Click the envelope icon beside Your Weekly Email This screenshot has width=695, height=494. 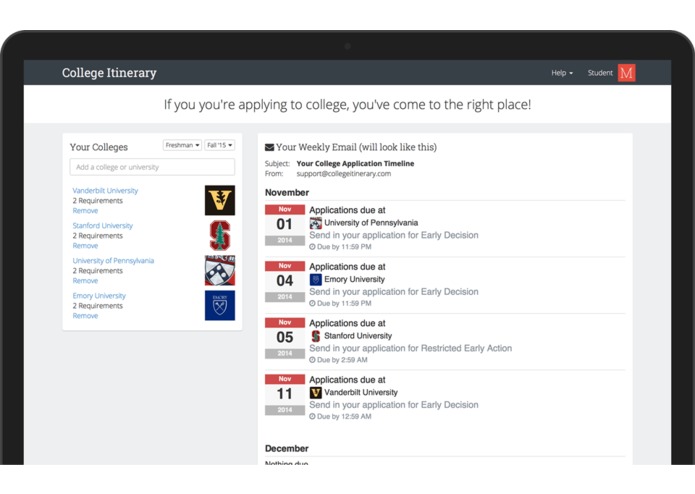[269, 147]
